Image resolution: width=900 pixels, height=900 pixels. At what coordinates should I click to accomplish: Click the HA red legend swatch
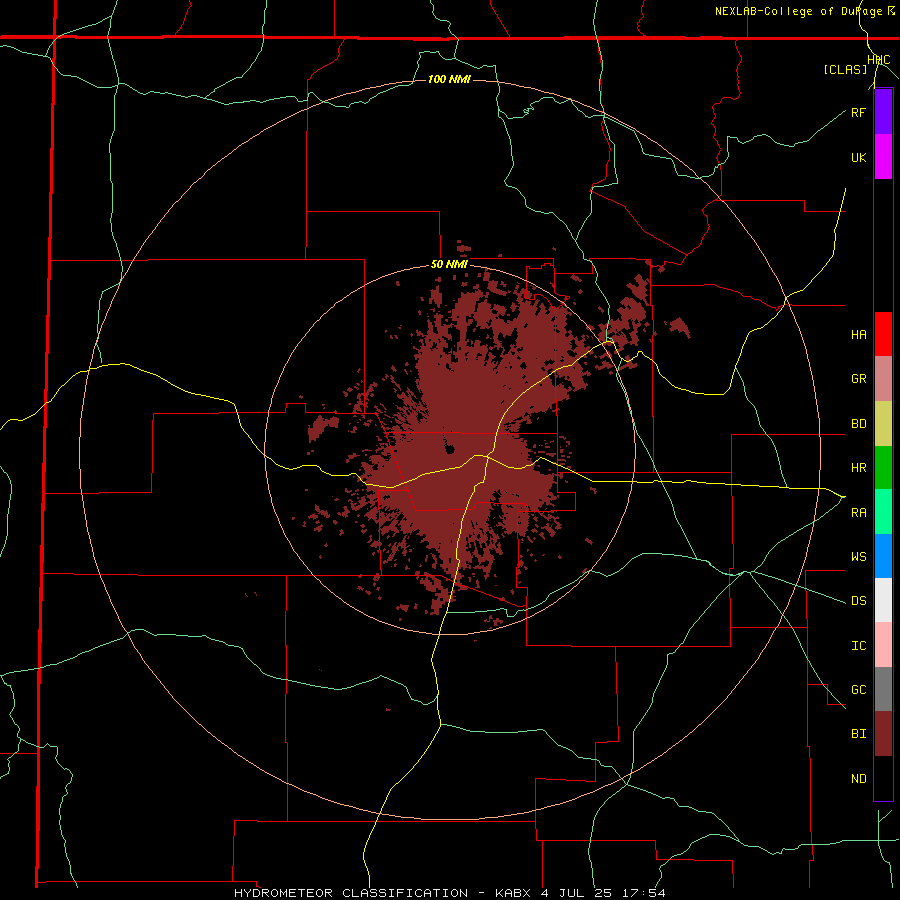tap(883, 334)
